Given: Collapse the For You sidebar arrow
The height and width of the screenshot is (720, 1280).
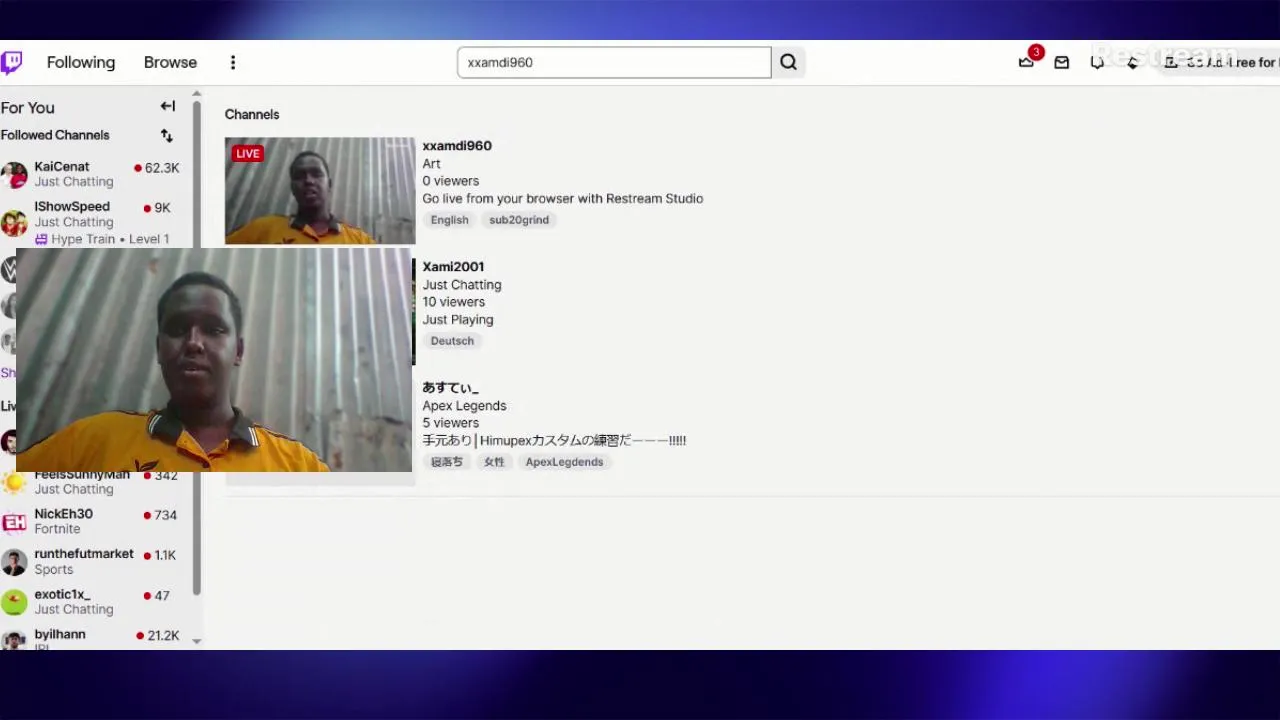Looking at the screenshot, I should click(x=168, y=106).
